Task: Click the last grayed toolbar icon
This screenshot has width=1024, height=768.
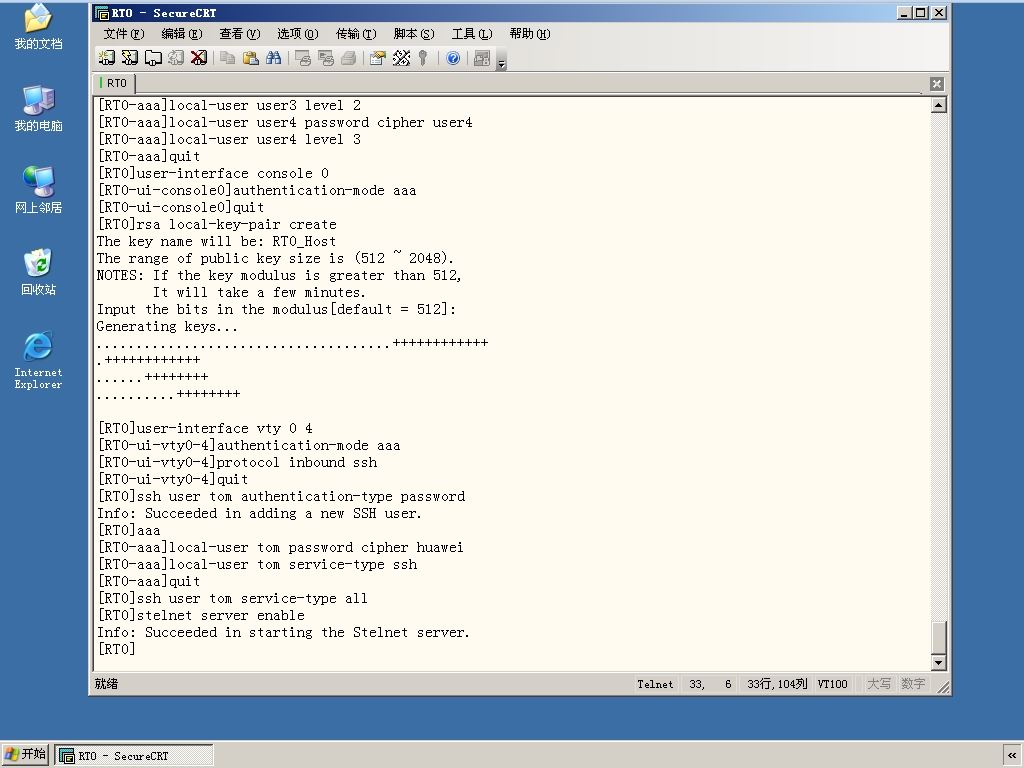Action: coord(482,58)
